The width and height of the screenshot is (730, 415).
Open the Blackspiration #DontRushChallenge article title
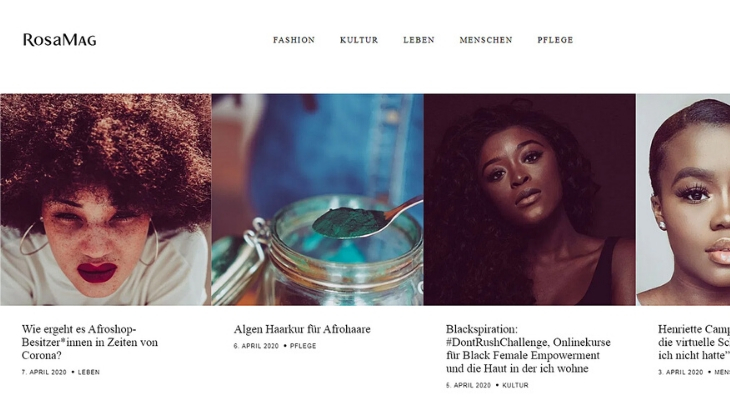pos(528,349)
